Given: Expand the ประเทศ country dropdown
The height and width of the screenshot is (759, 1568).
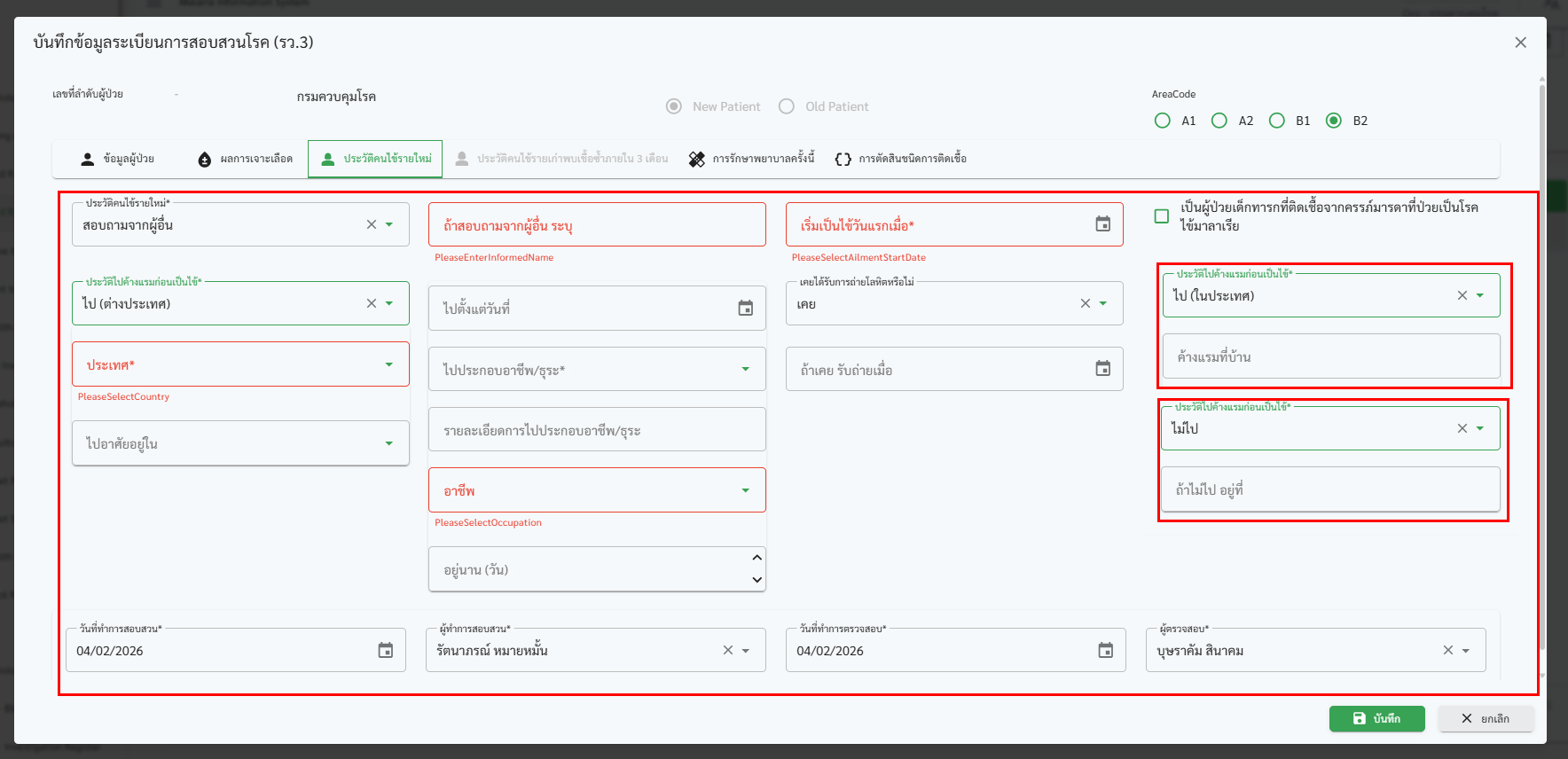Looking at the screenshot, I should (x=388, y=364).
